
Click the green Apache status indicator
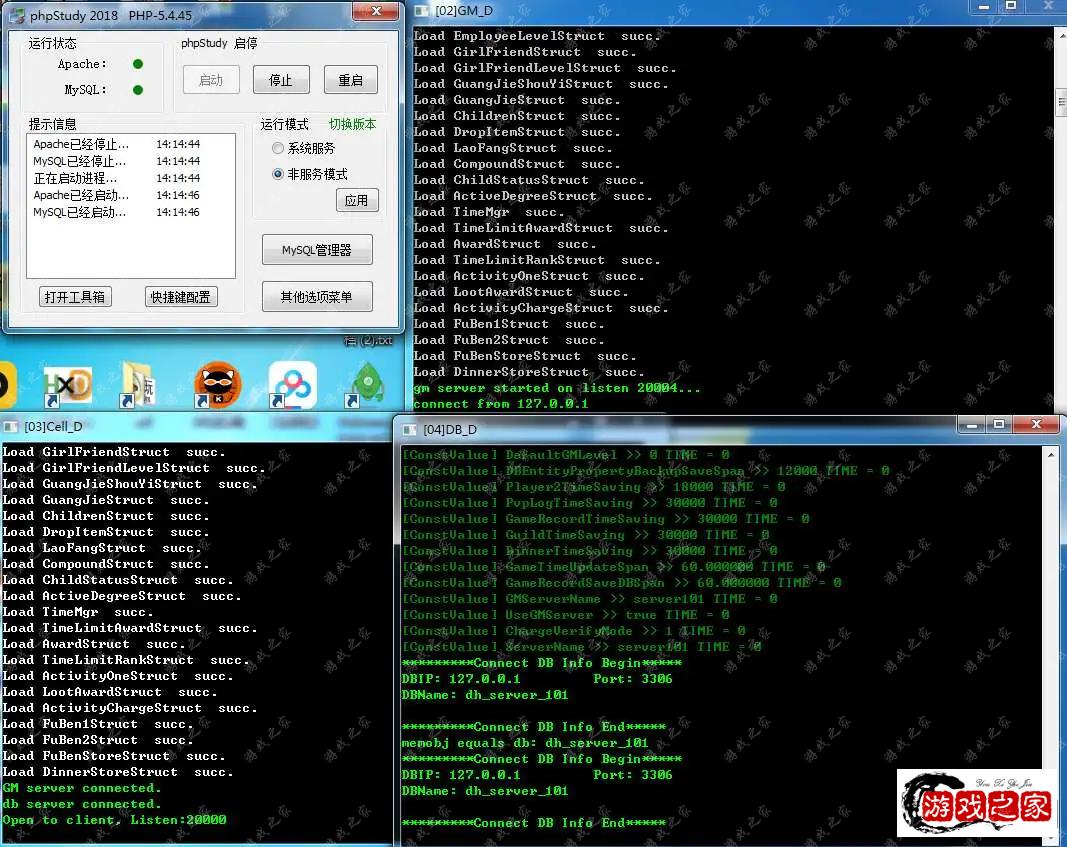pyautogui.click(x=138, y=64)
